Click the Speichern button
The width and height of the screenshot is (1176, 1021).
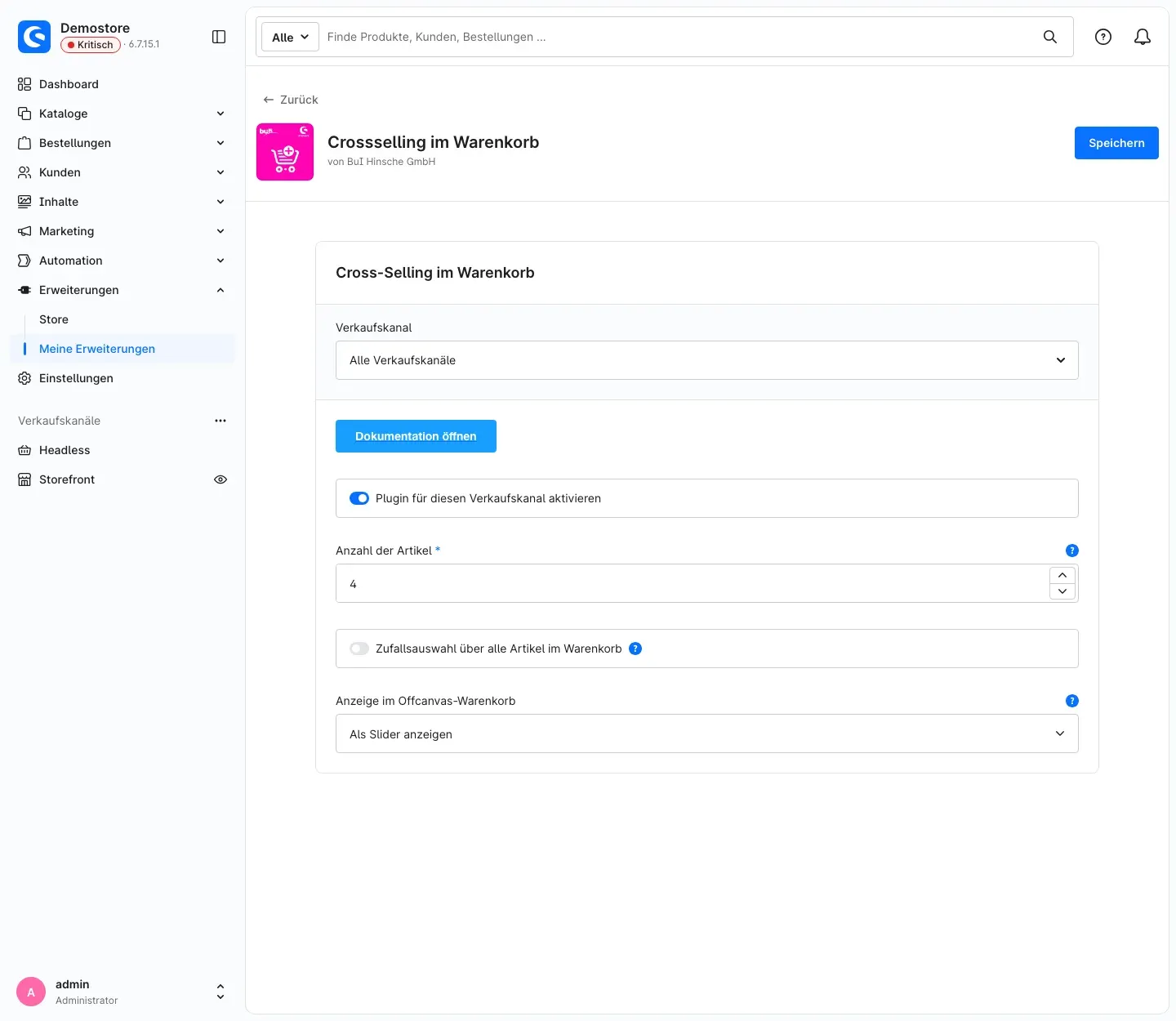(1116, 143)
